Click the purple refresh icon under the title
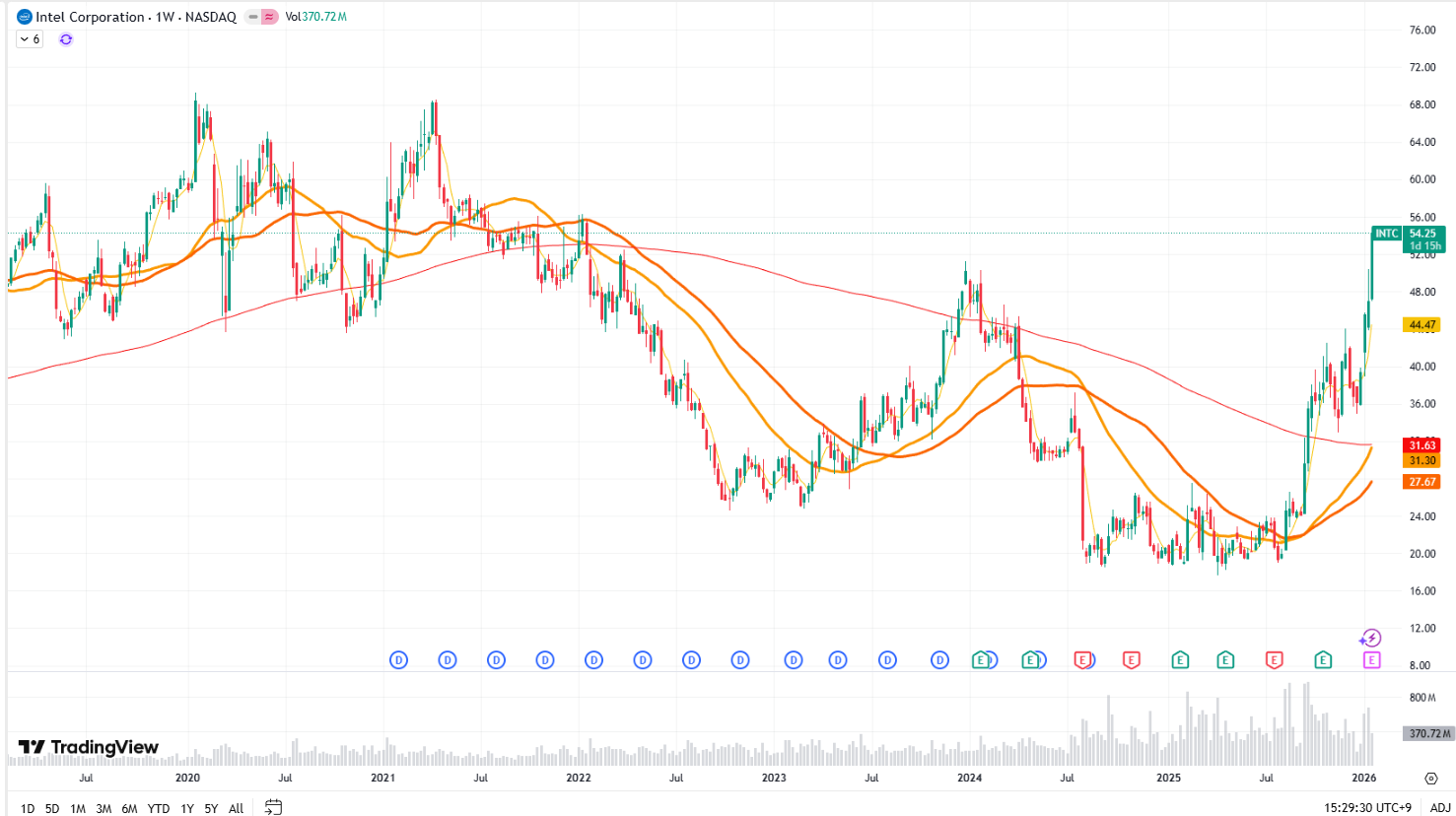The image size is (1456, 816). coord(66,39)
